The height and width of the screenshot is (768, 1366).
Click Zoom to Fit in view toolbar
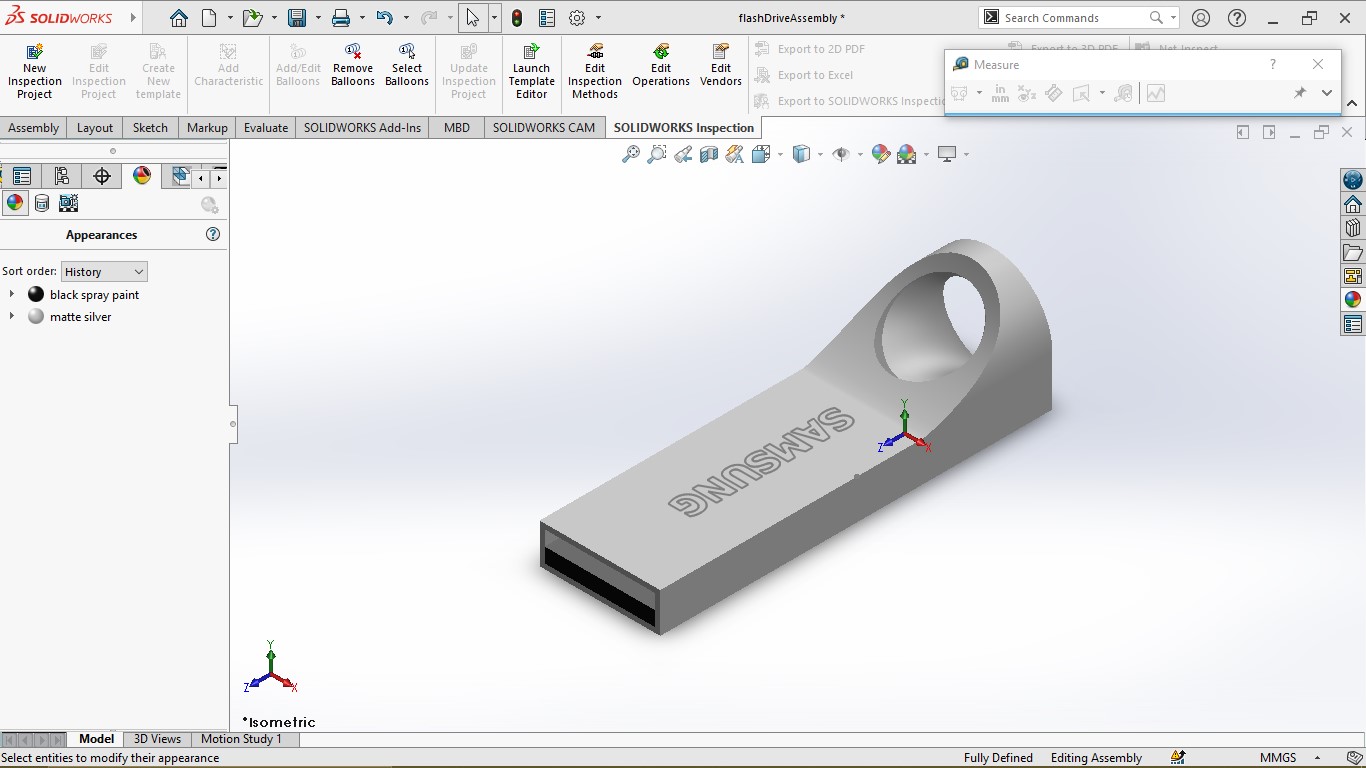tap(631, 154)
